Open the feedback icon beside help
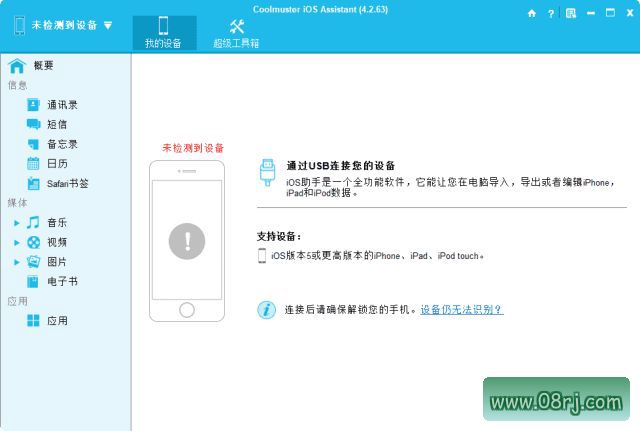This screenshot has width=640, height=431. [x=569, y=14]
